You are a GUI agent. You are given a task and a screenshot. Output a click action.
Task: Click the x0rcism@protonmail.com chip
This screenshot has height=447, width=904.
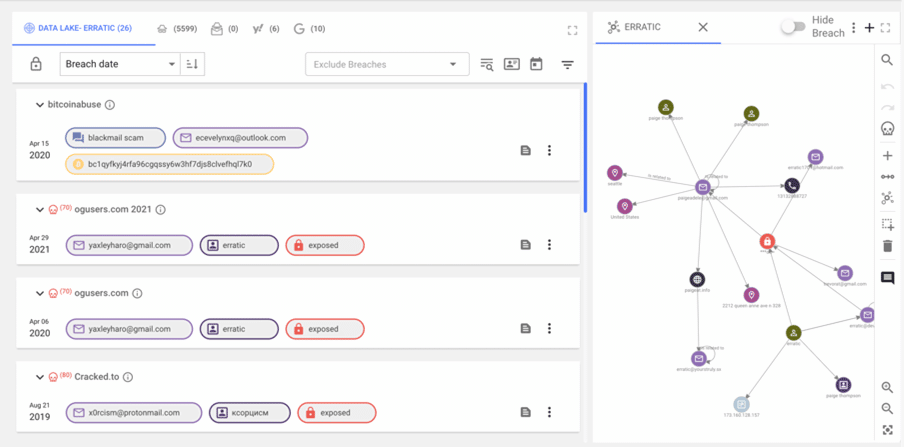click(134, 412)
